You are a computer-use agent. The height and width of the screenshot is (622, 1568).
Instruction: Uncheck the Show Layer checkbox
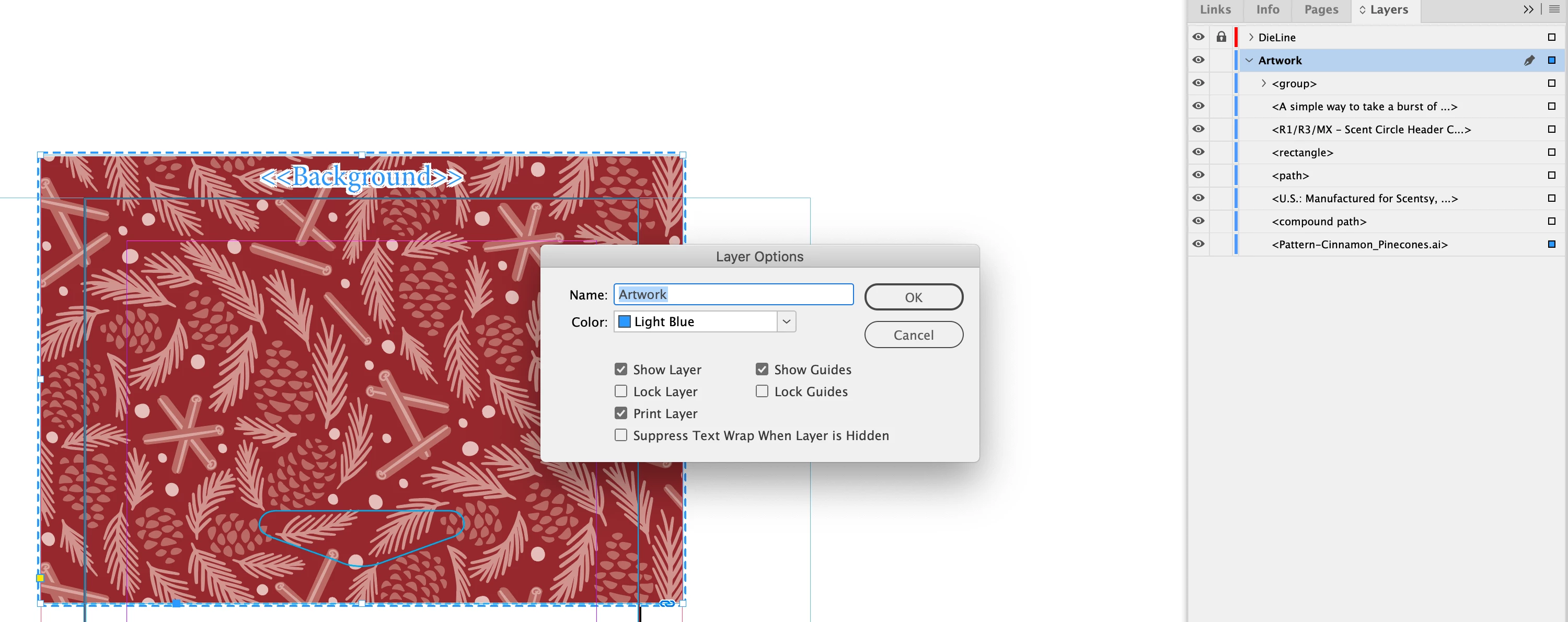point(620,370)
